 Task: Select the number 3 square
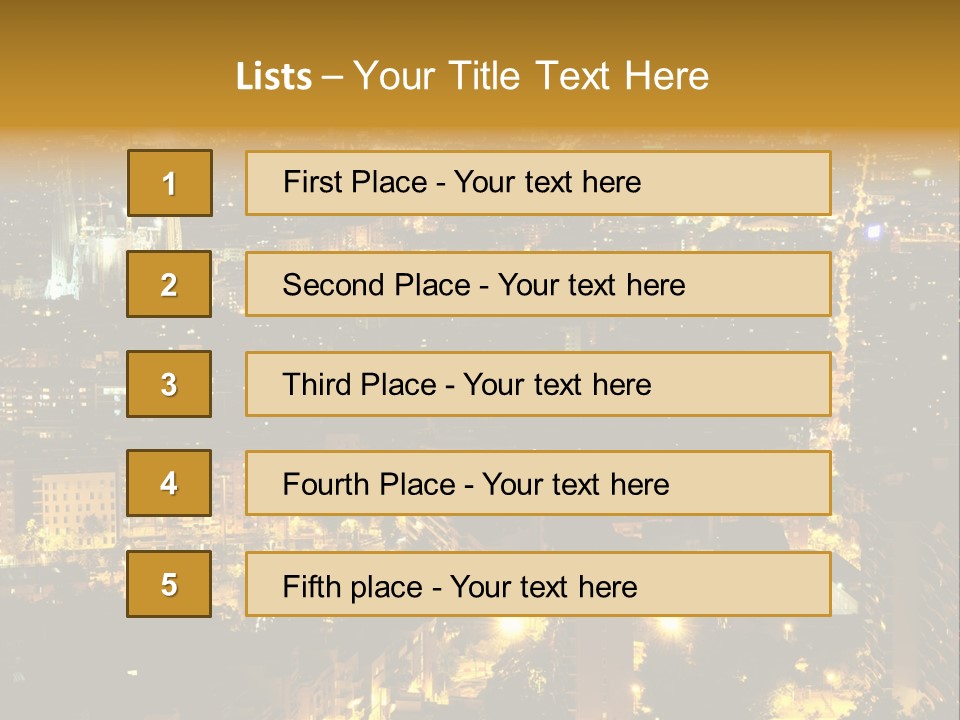[169, 384]
